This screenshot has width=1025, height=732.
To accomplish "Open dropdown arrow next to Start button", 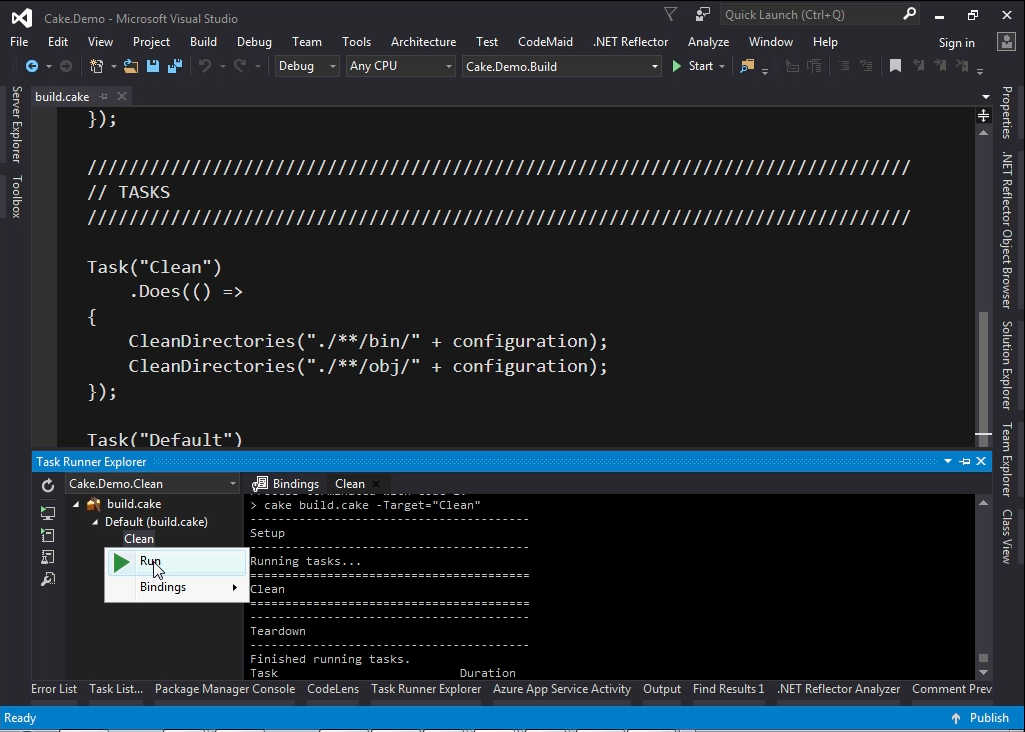I will point(722,66).
